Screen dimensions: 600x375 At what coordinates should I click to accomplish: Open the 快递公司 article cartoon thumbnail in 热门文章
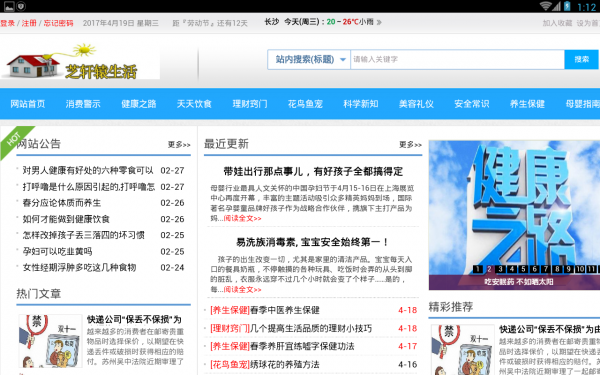pos(51,341)
